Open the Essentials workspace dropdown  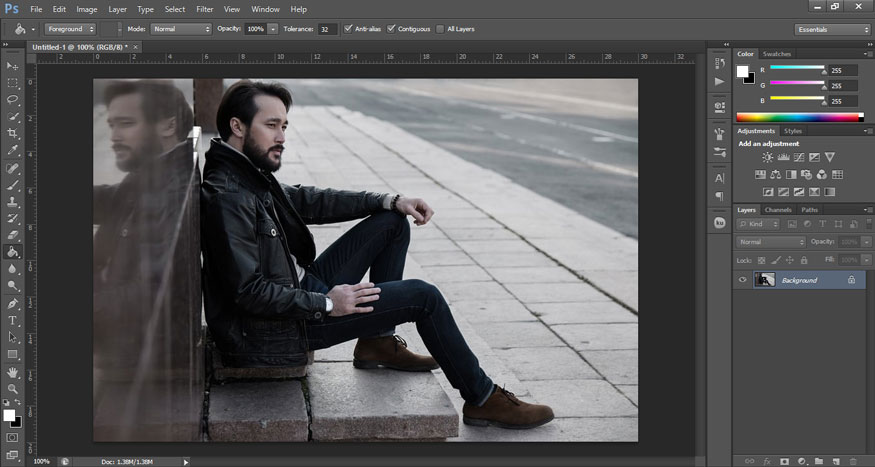(831, 30)
